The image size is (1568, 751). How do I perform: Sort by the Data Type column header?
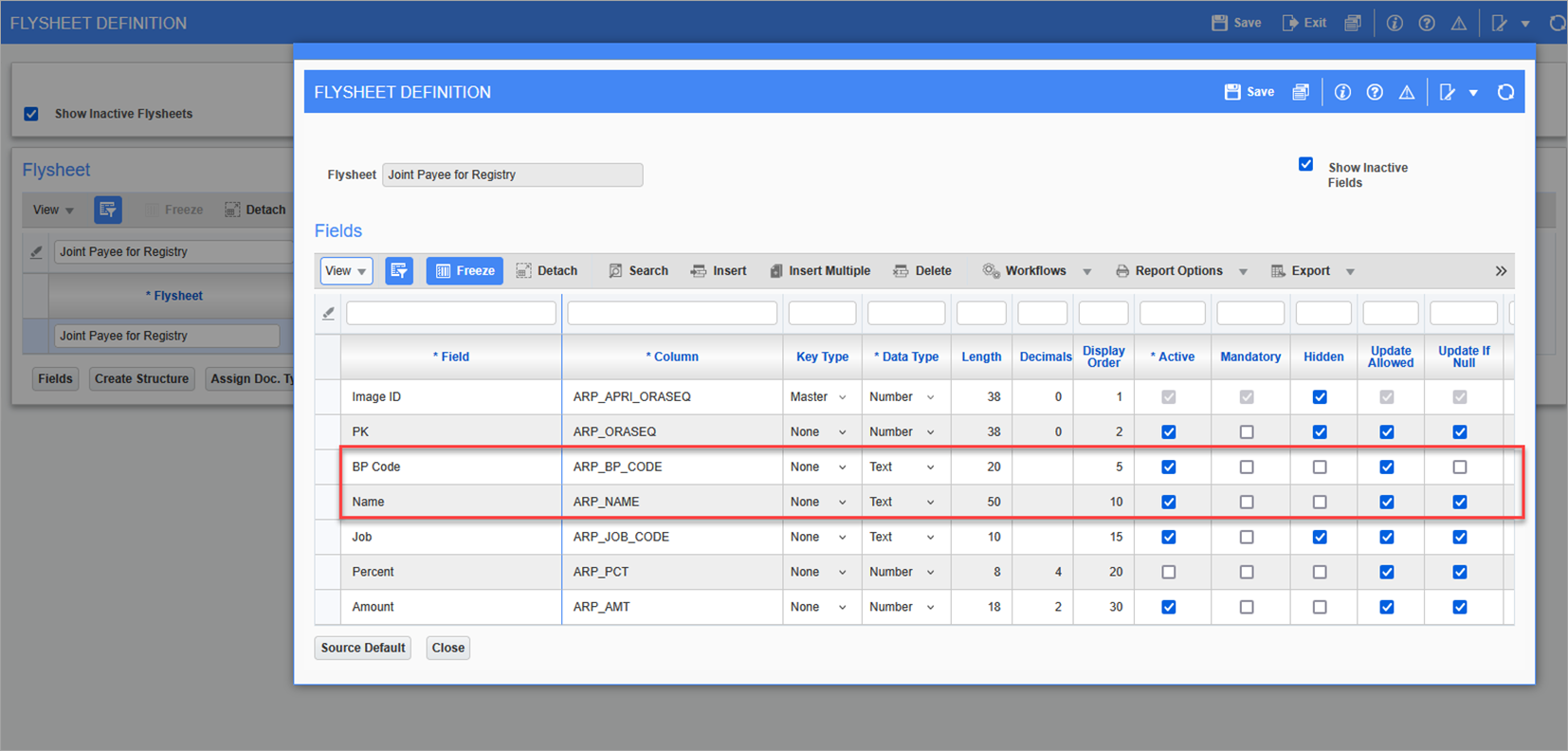click(906, 357)
